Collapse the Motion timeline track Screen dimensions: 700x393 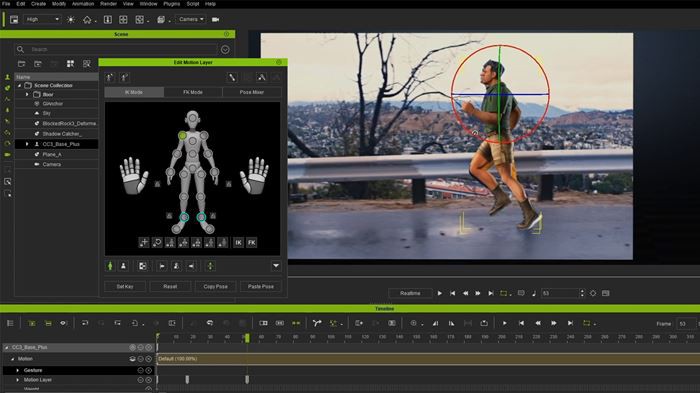(x=12, y=359)
